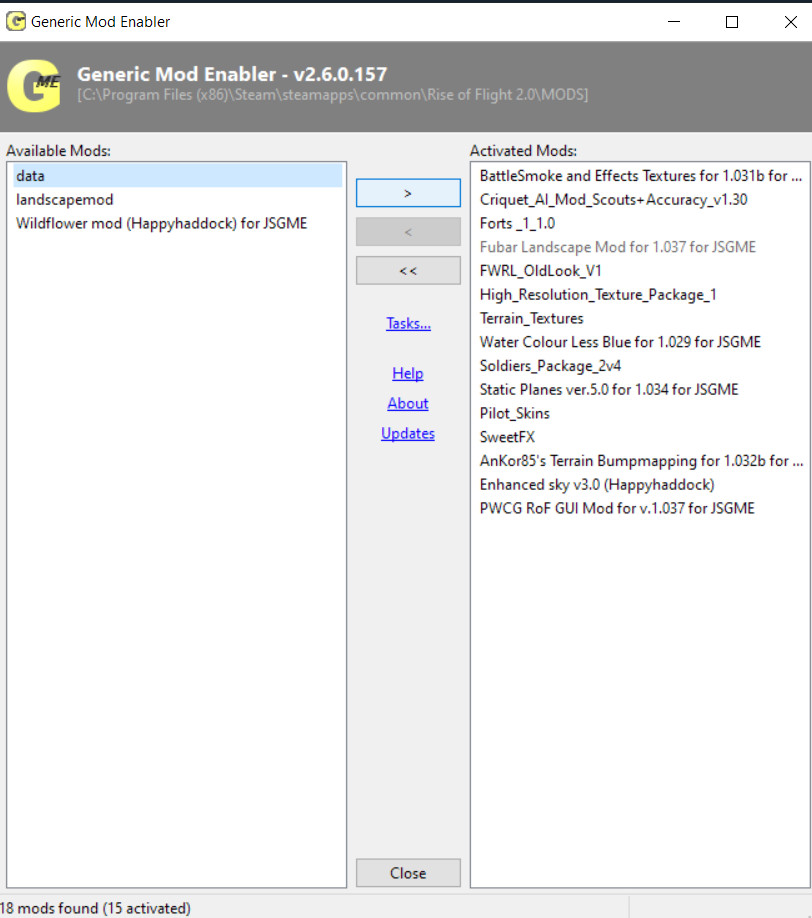
Task: Maximize the Generic Mod Enabler window
Action: point(732,22)
